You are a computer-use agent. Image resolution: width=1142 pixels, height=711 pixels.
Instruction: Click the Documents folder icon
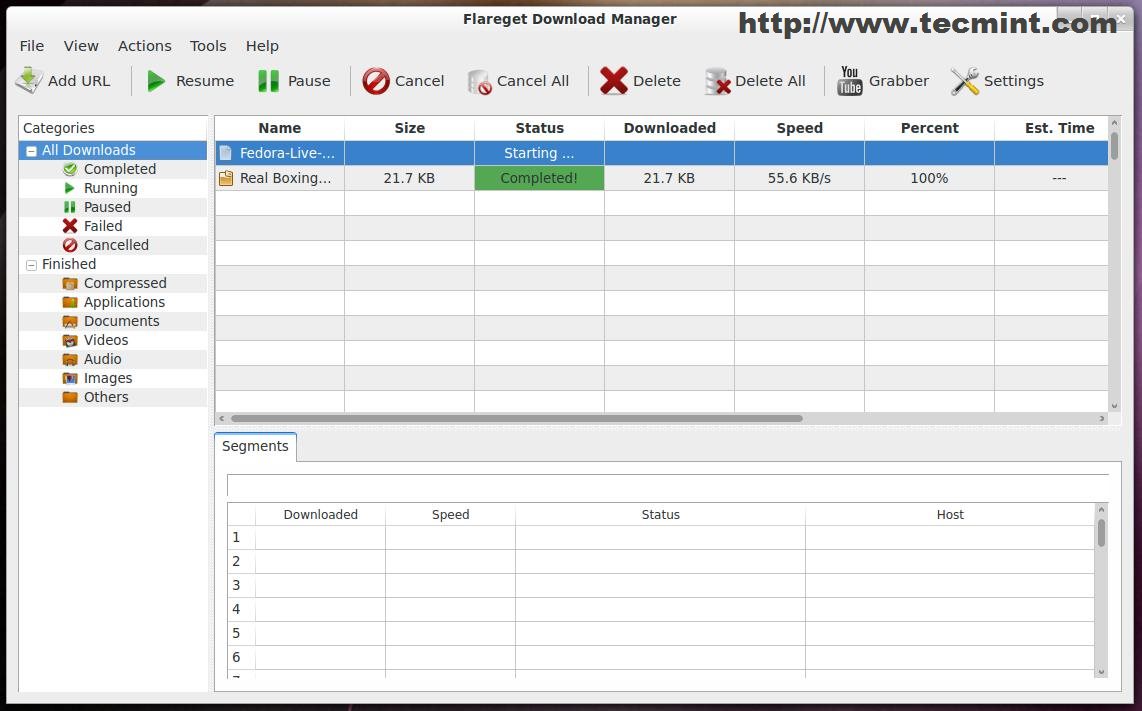click(x=70, y=321)
